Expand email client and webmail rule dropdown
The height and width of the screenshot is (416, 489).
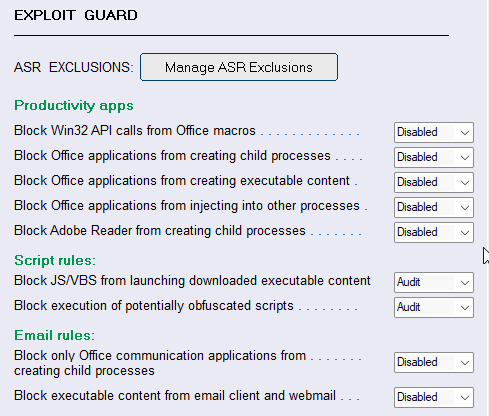(x=434, y=397)
